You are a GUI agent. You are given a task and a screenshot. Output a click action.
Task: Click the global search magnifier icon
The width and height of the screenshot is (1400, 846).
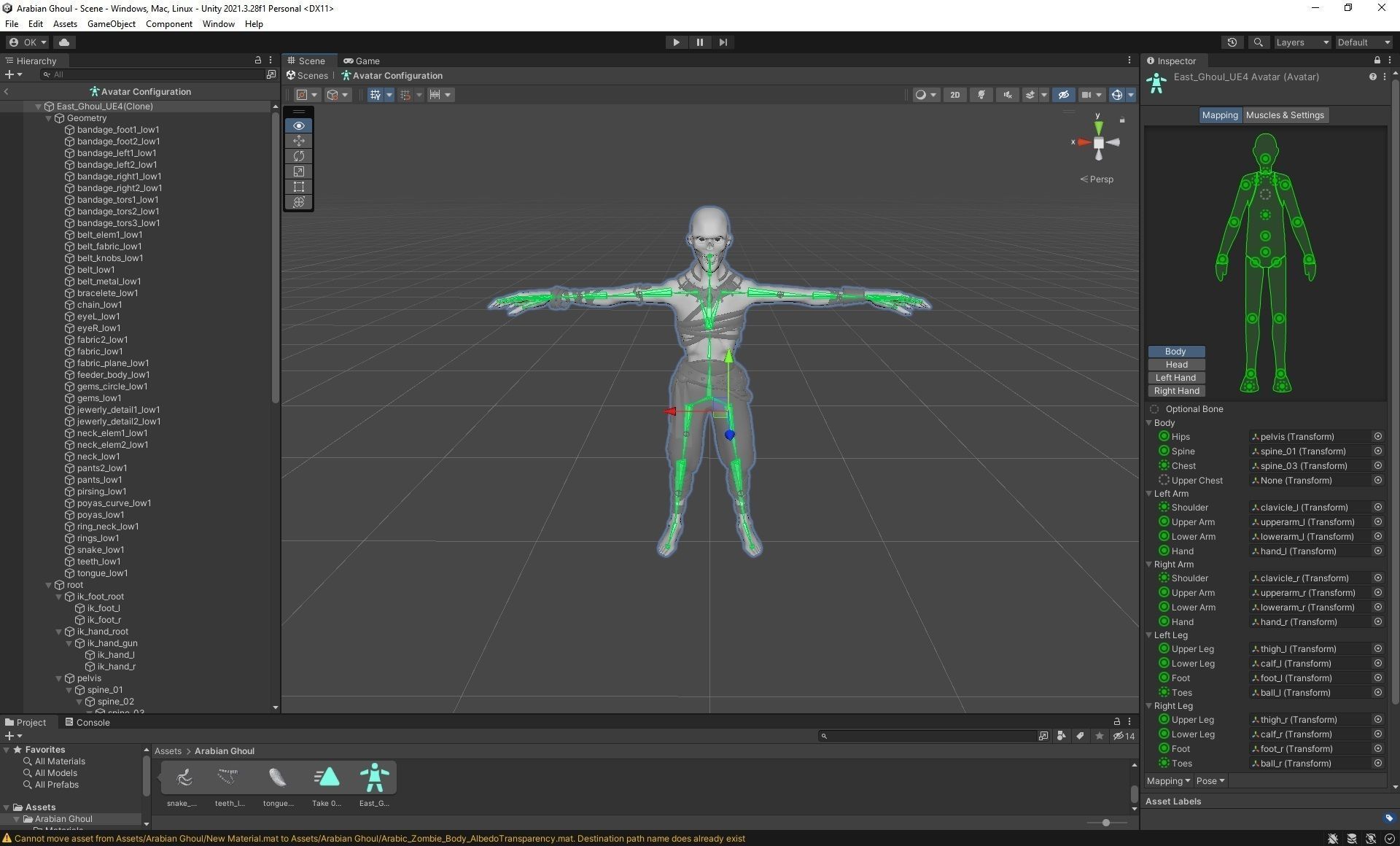1258,42
